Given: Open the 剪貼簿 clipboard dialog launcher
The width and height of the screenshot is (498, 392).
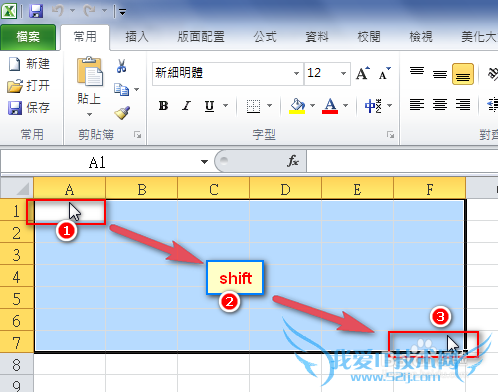Looking at the screenshot, I should coord(137,135).
